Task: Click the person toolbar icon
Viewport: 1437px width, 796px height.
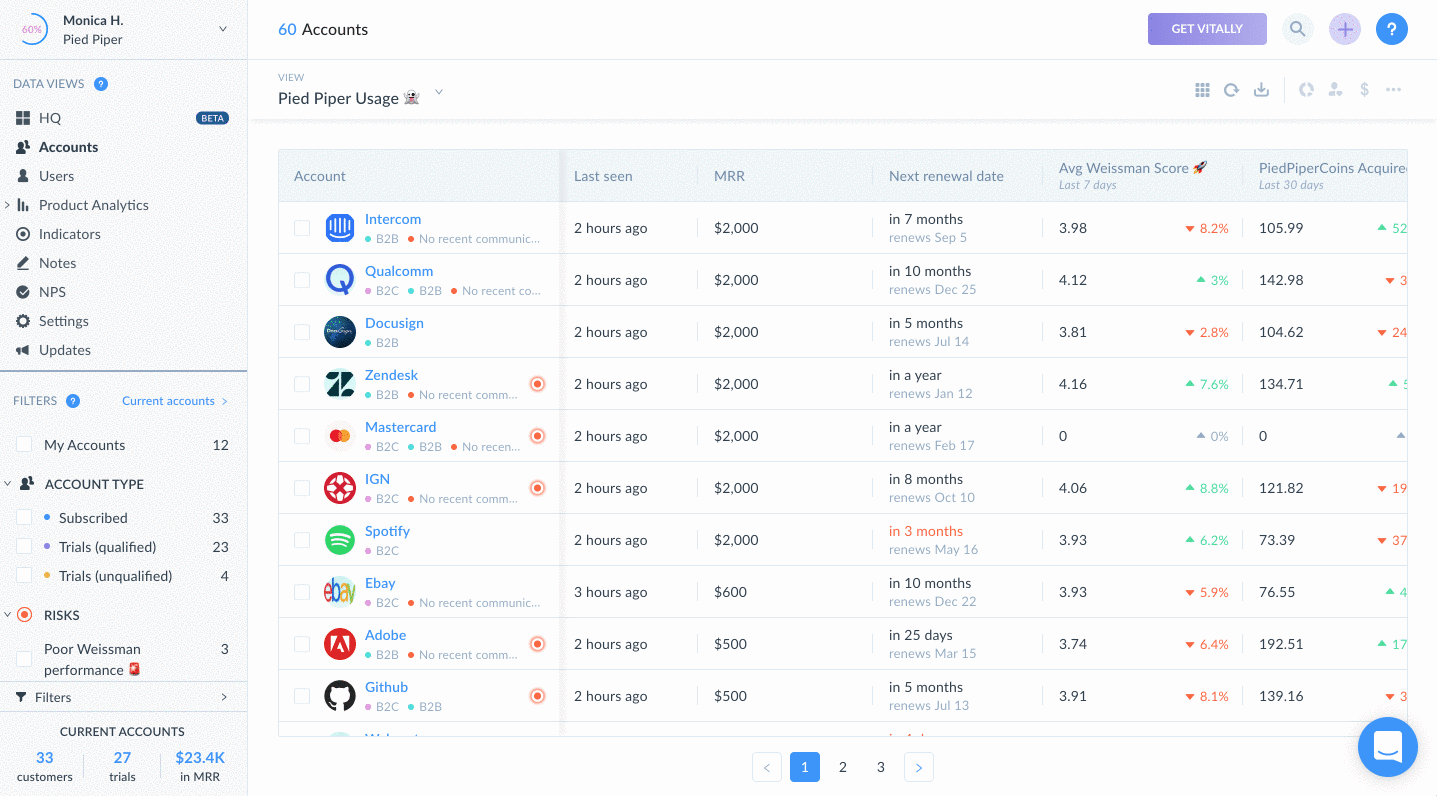Action: (1335, 90)
